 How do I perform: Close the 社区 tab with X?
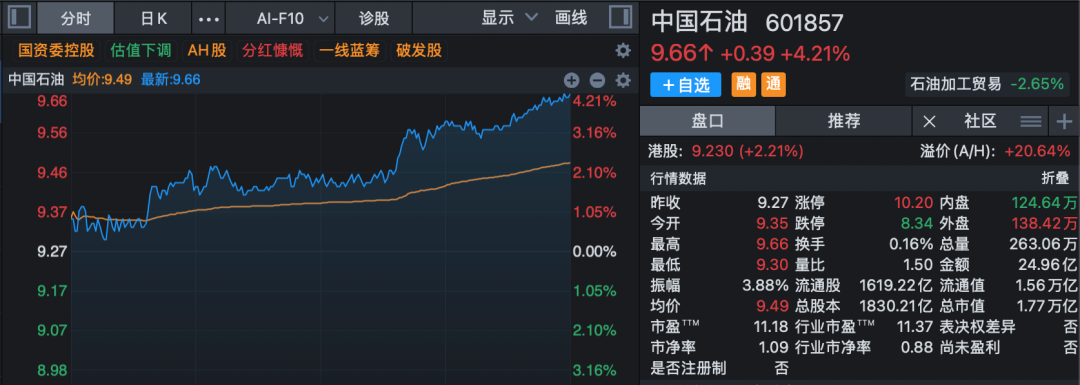[929, 122]
